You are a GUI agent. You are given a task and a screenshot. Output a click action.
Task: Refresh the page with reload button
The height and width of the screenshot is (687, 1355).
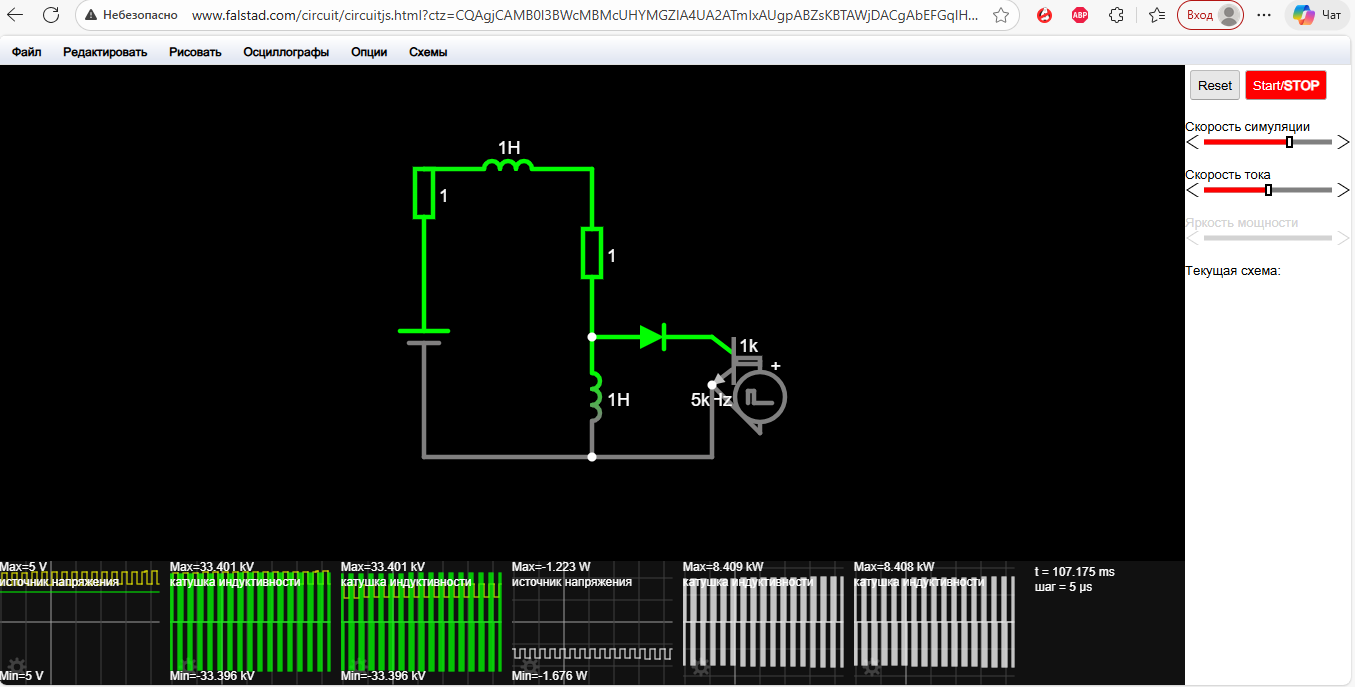51,15
